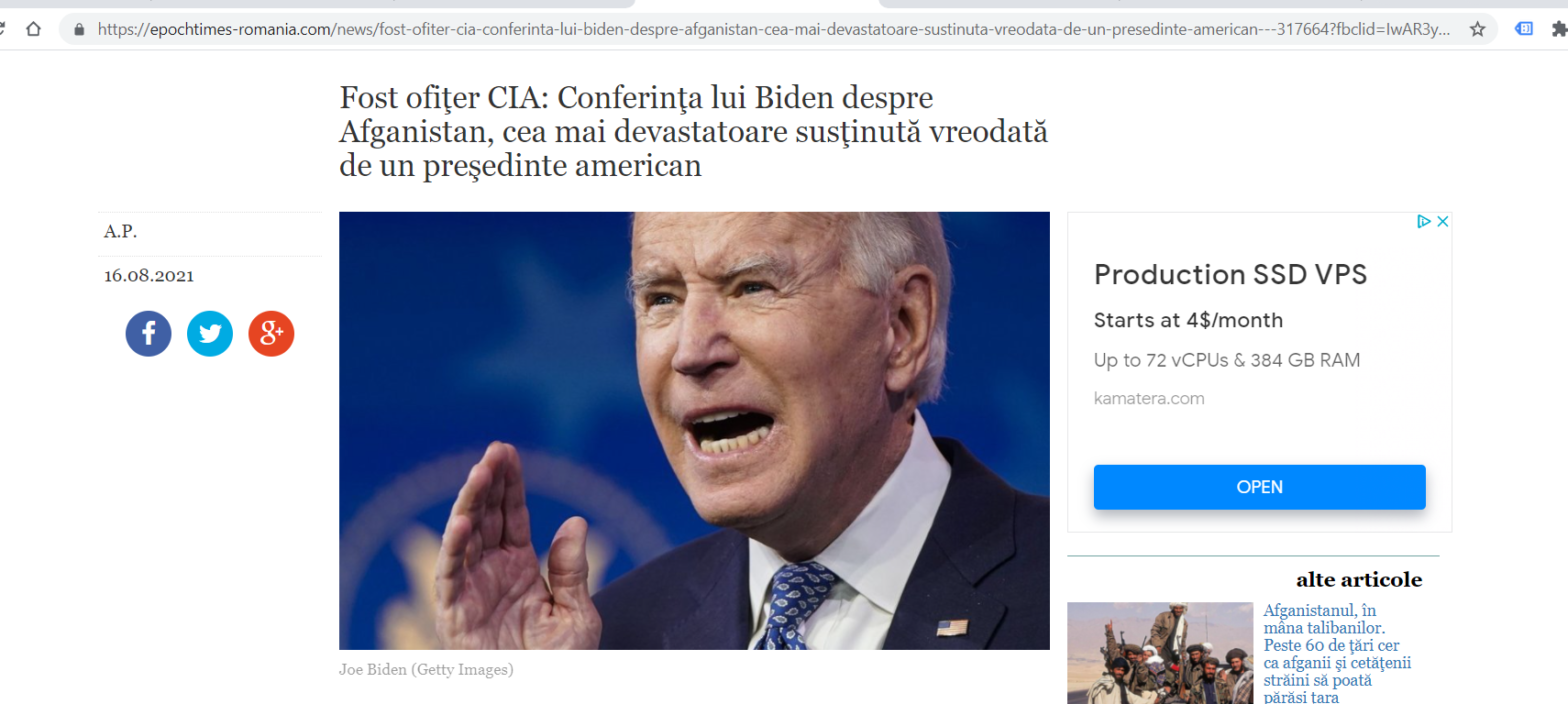The image size is (1568, 704).
Task: Open the browser extensions puzzle icon
Action: point(1560,29)
